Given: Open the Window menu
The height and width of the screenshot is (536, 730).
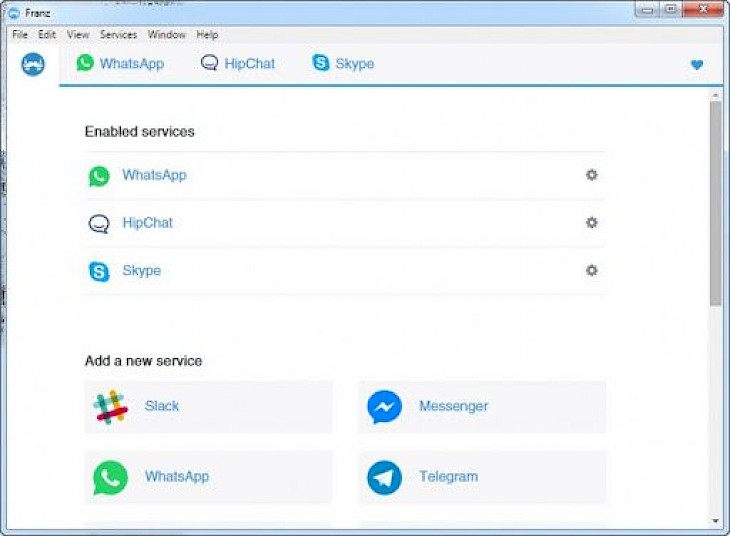Looking at the screenshot, I should 166,34.
